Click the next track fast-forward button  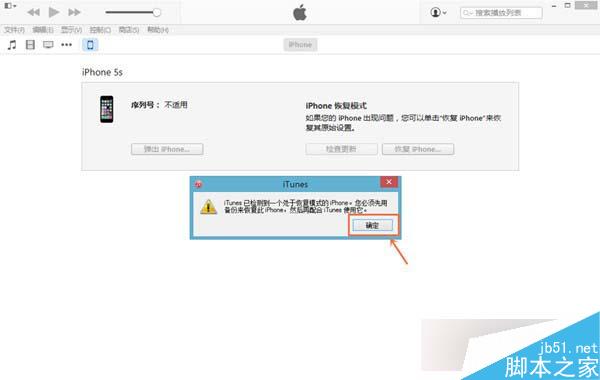coord(74,12)
